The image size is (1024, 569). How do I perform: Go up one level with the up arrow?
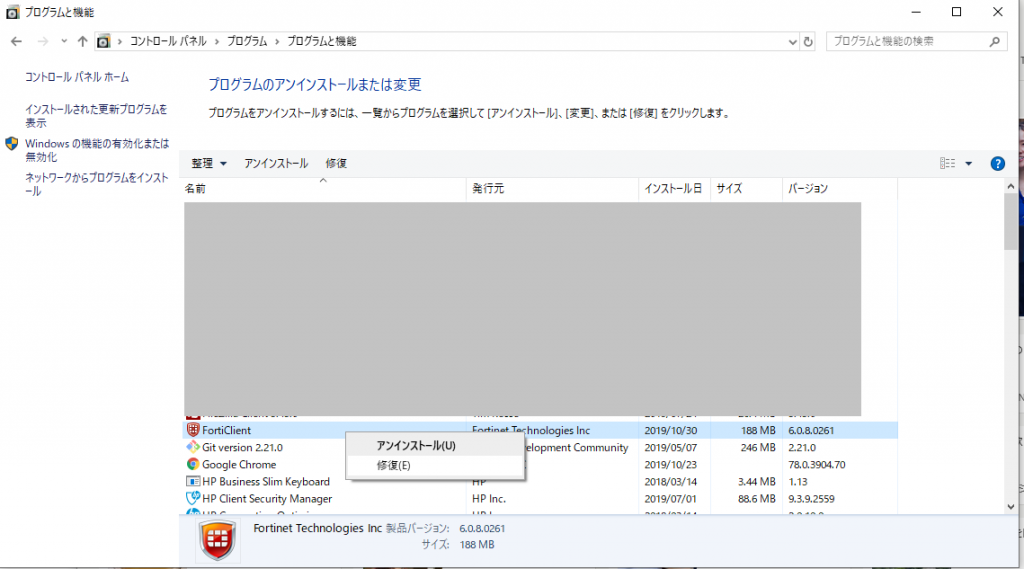[x=82, y=41]
